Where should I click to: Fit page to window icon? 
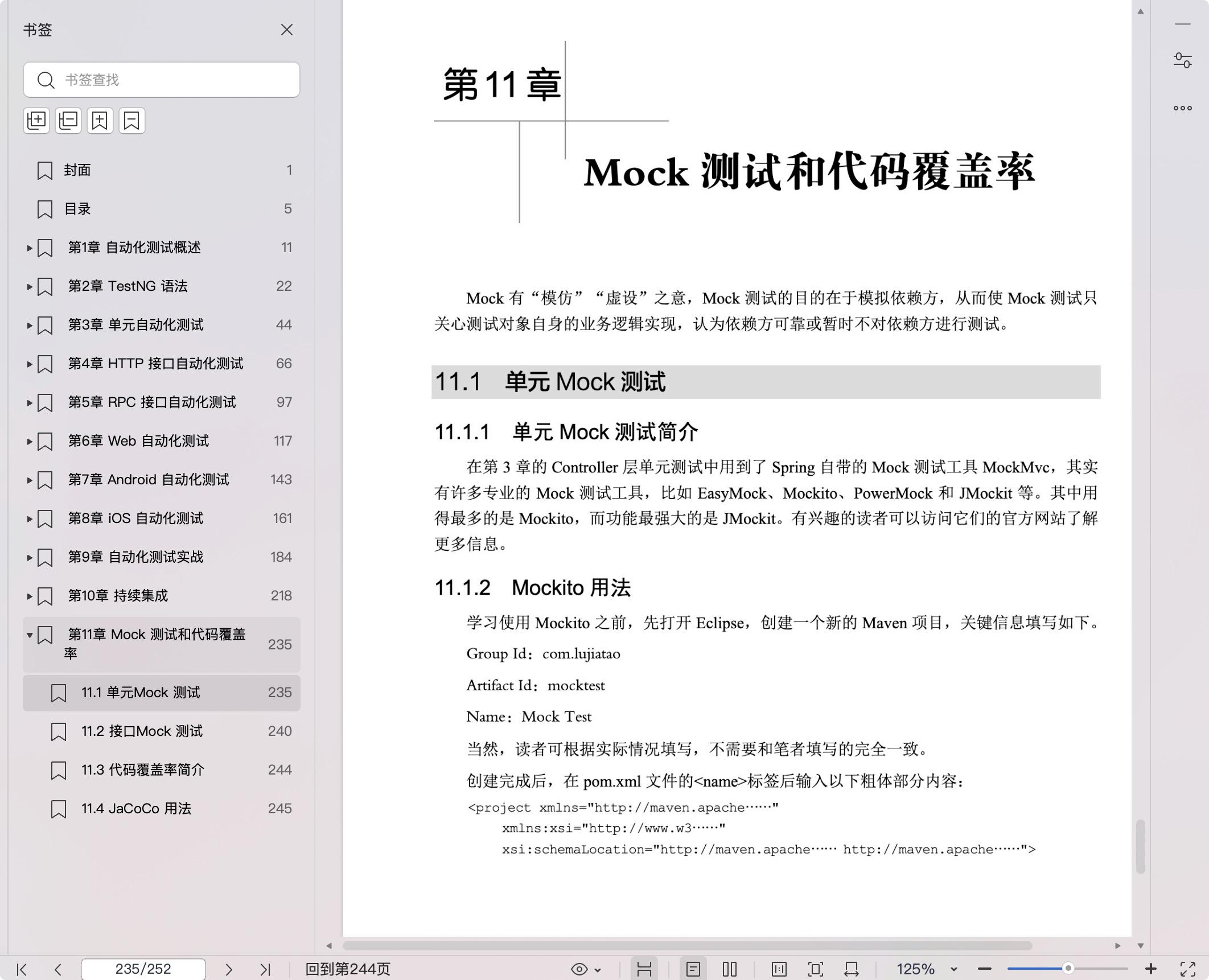[816, 969]
